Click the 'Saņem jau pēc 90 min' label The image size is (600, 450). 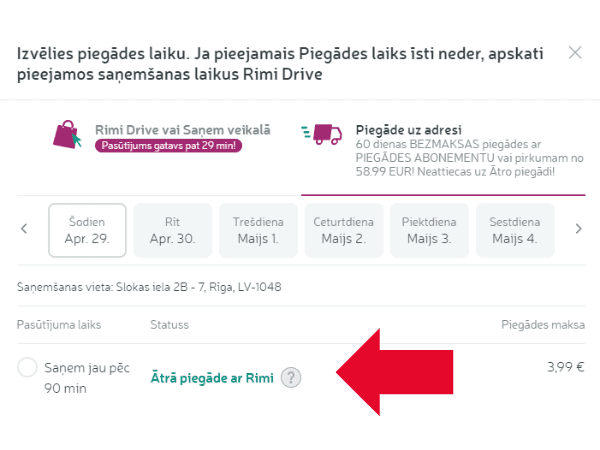pos(87,378)
